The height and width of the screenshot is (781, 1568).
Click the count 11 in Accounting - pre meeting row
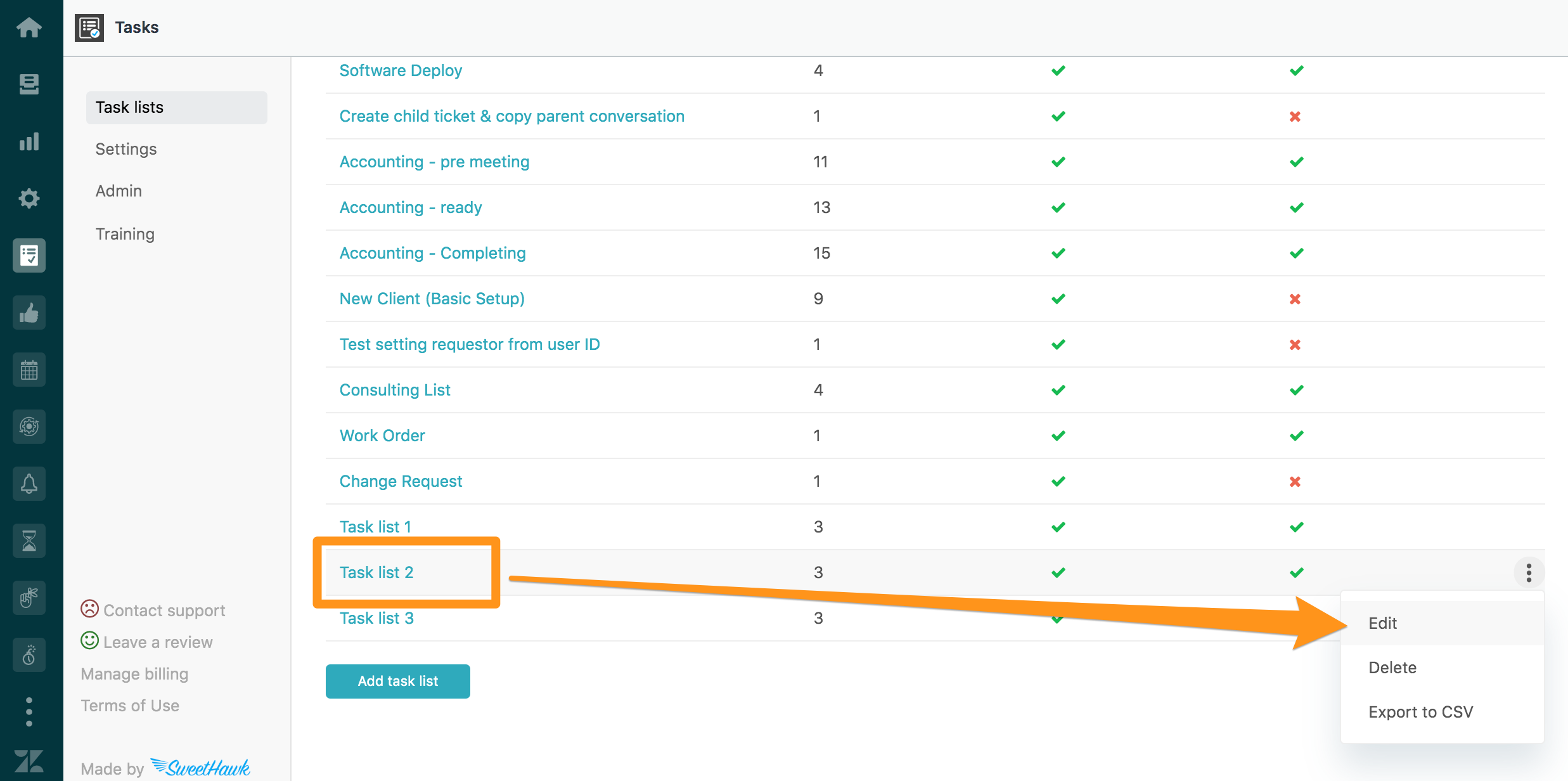(821, 162)
